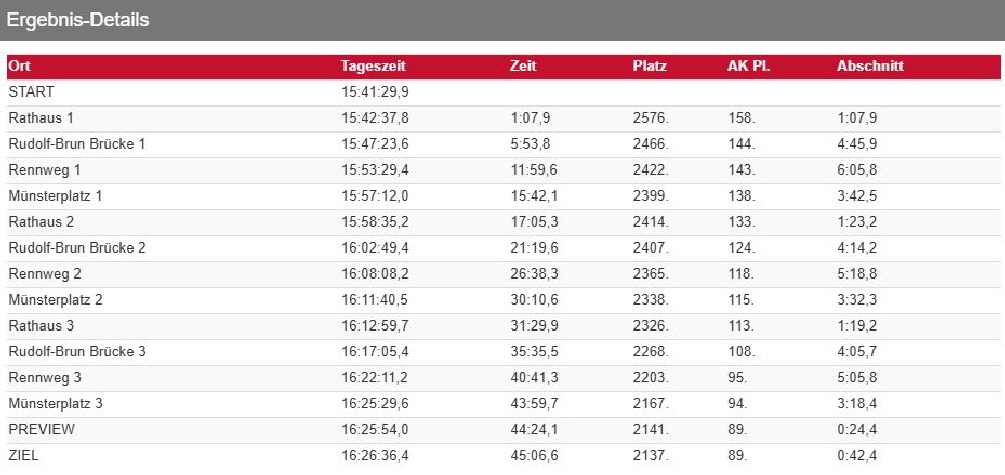Select the START row label
This screenshot has height=475, width=1005.
[x=31, y=92]
